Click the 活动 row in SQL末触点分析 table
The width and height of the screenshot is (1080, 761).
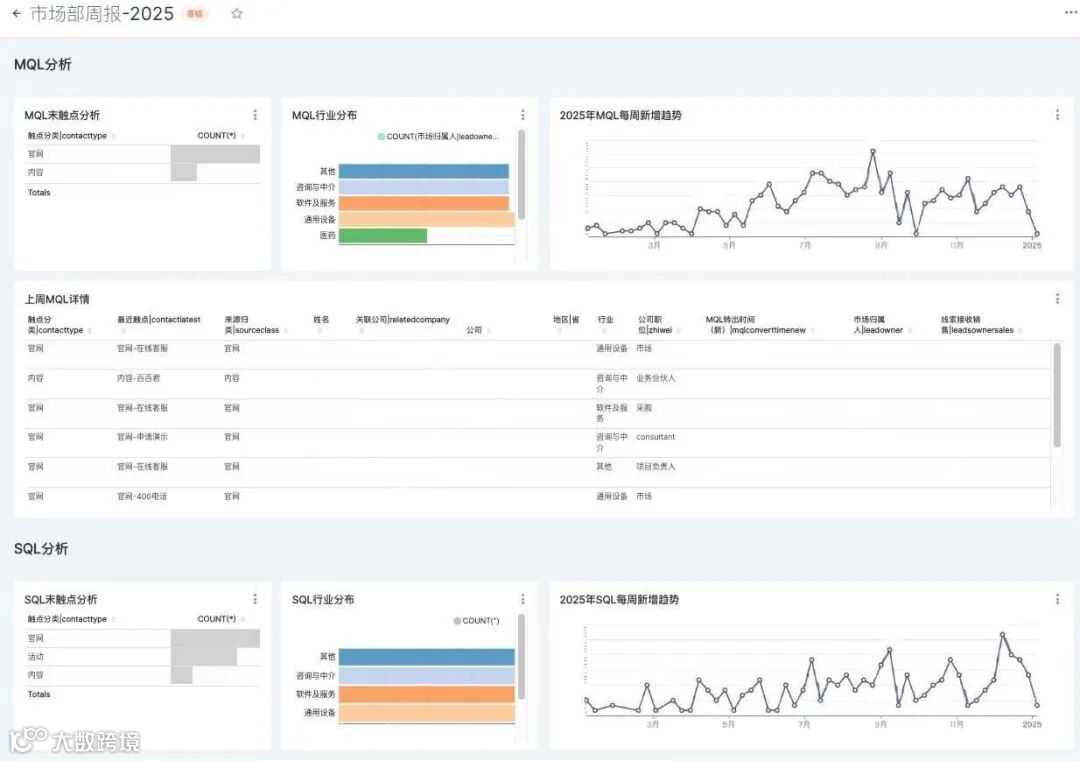click(x=143, y=656)
